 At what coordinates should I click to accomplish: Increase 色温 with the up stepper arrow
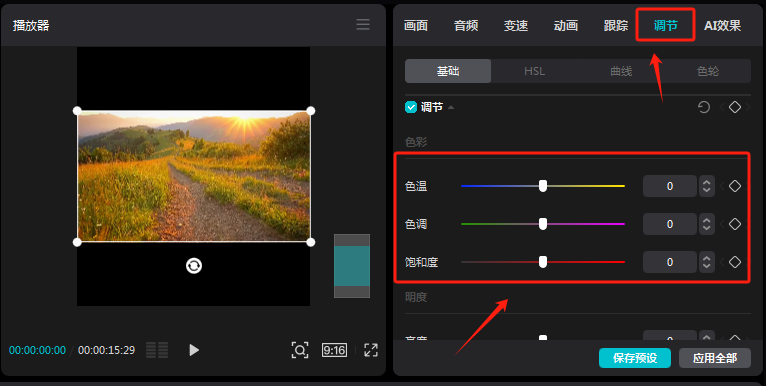tap(706, 181)
